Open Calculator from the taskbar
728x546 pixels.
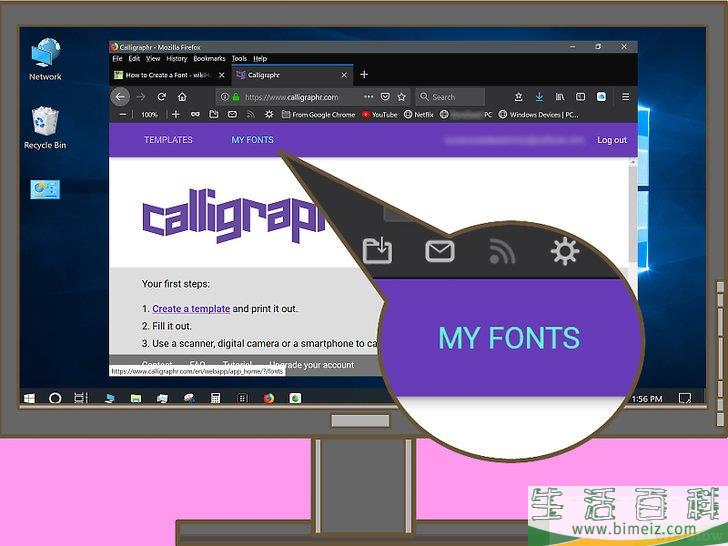pos(215,398)
